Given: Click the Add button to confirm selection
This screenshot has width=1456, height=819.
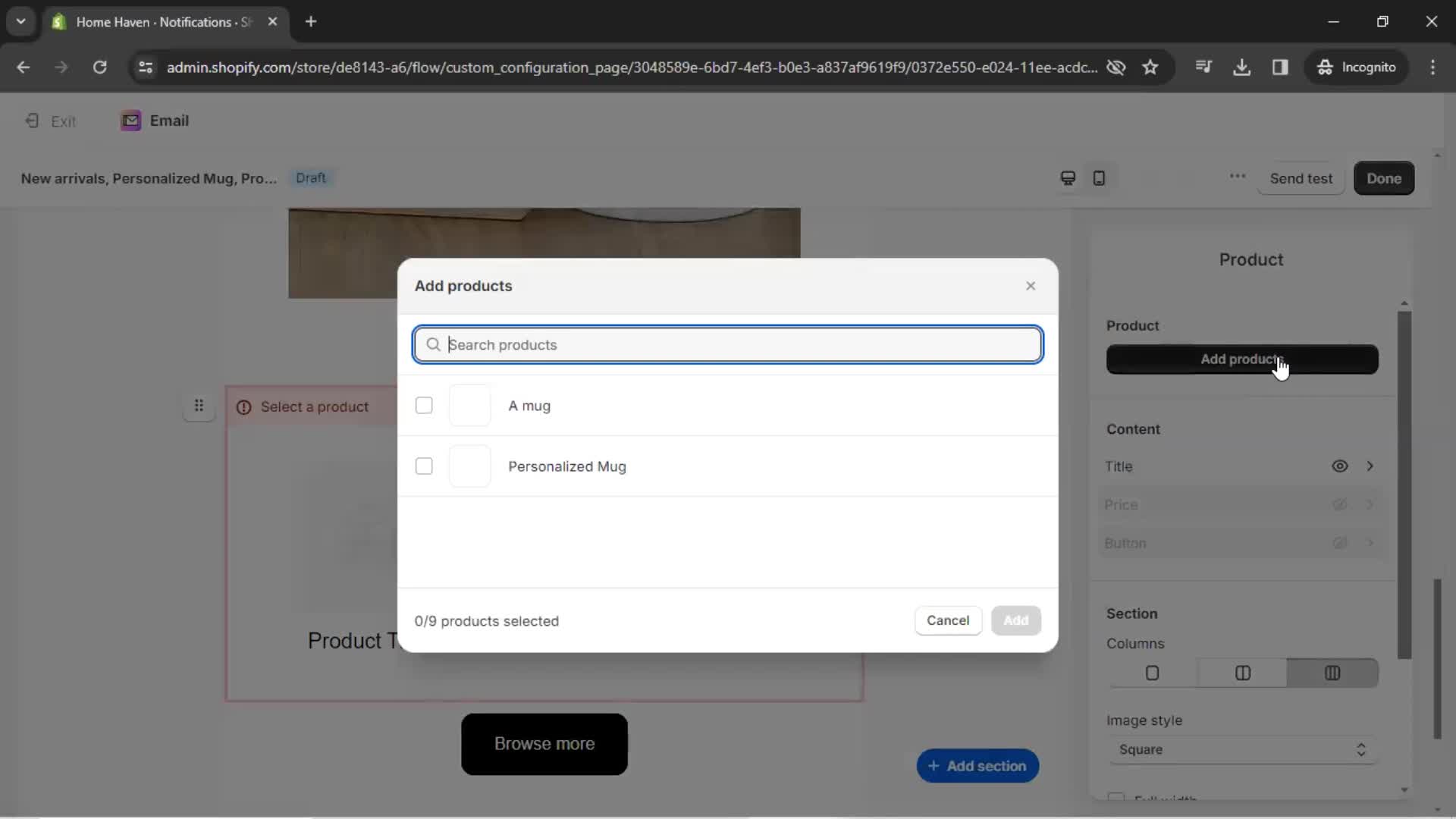Looking at the screenshot, I should click(1015, 620).
